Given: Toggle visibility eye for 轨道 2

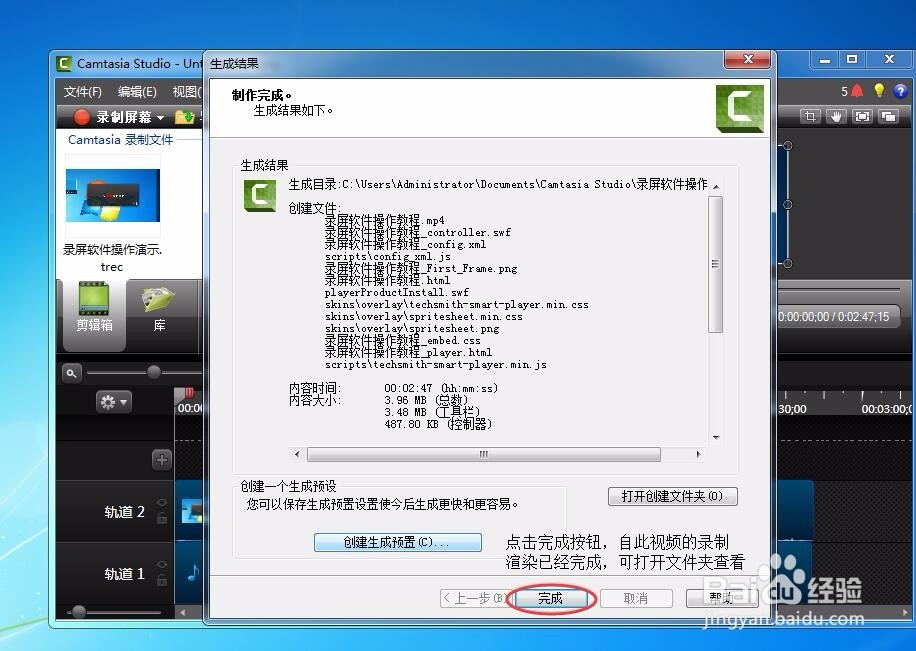Looking at the screenshot, I should (x=162, y=503).
